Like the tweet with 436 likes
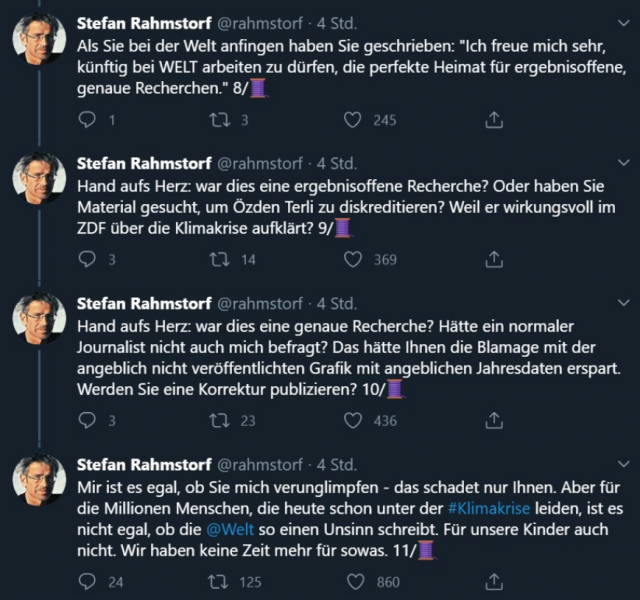 [352, 421]
